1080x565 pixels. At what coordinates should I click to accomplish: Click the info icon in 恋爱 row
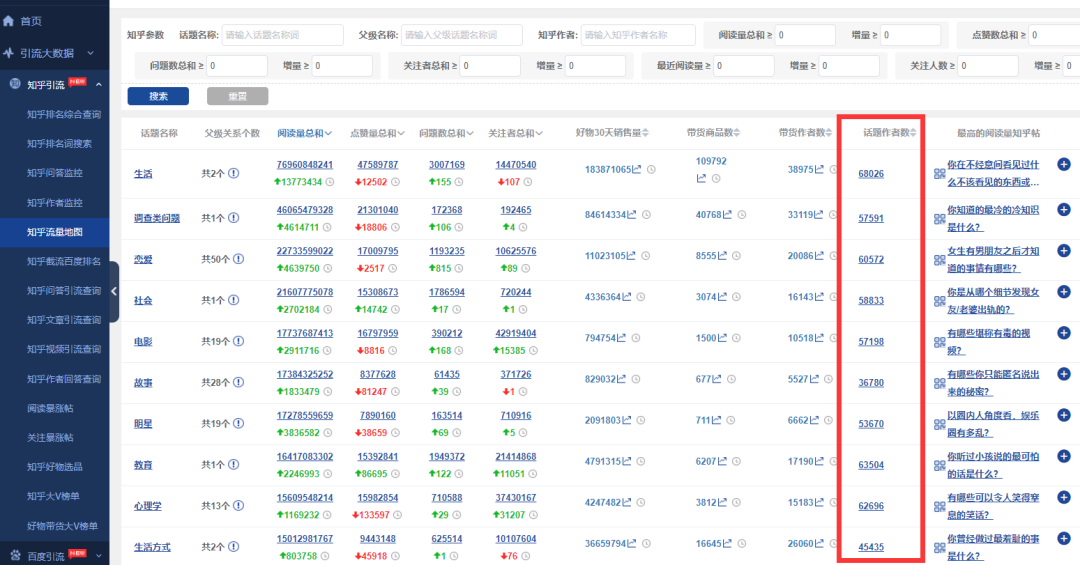238,259
